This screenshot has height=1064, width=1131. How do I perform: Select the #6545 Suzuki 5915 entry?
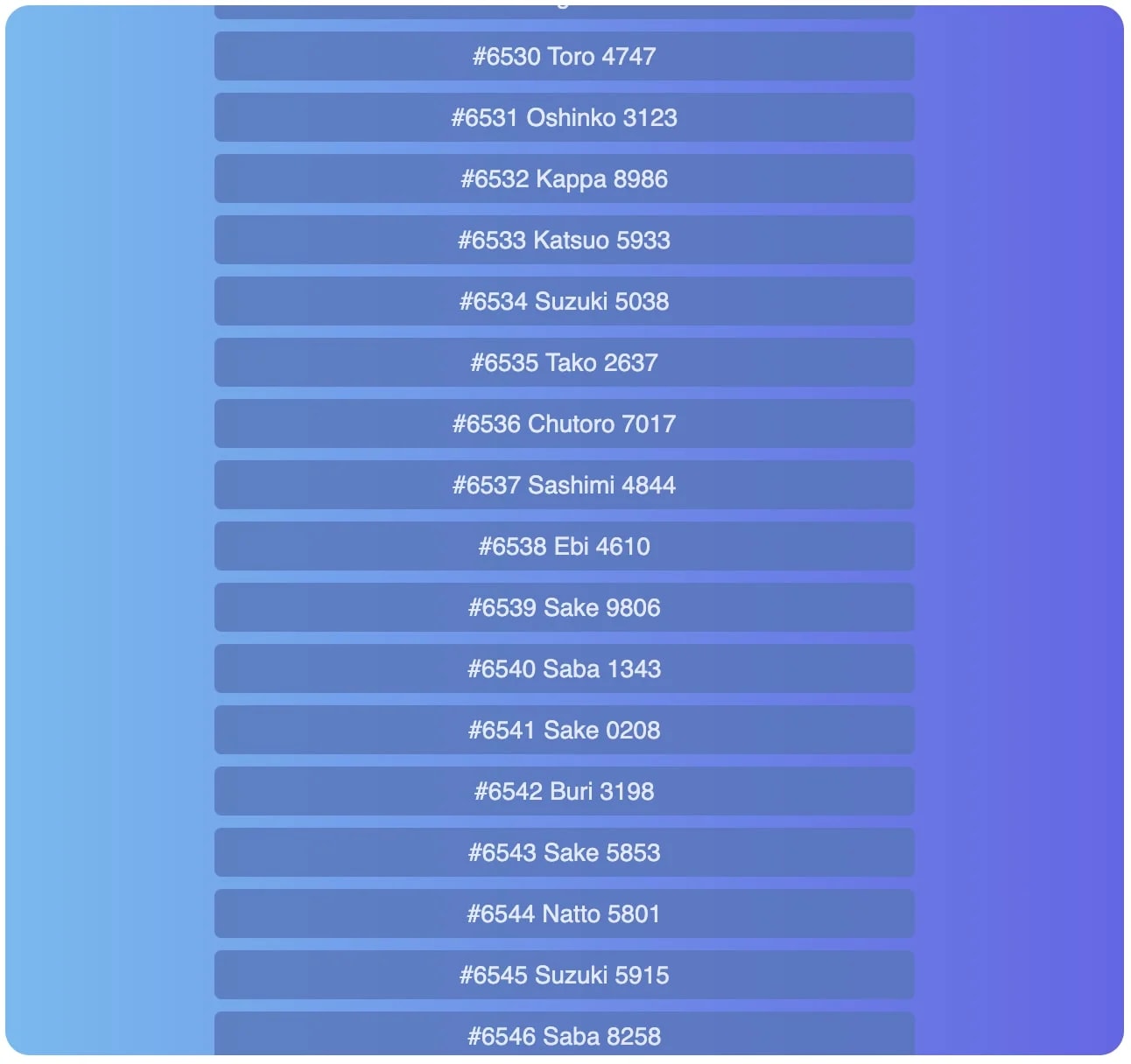[x=565, y=975]
